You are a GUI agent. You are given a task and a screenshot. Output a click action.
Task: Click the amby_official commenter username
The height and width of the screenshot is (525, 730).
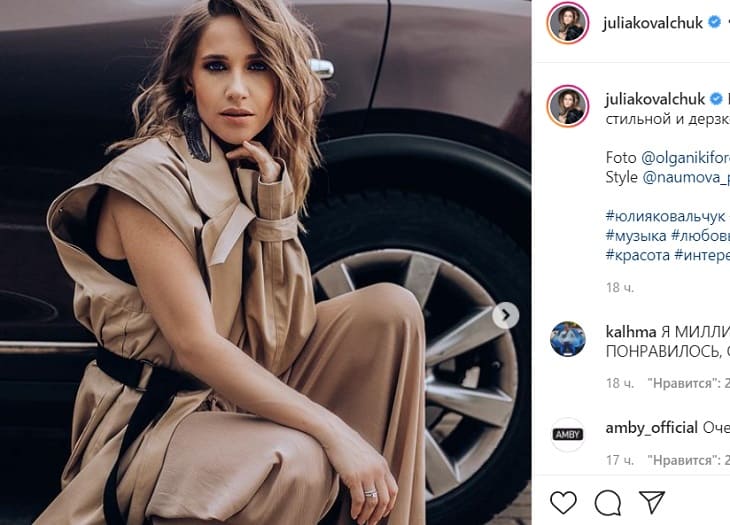click(x=651, y=427)
